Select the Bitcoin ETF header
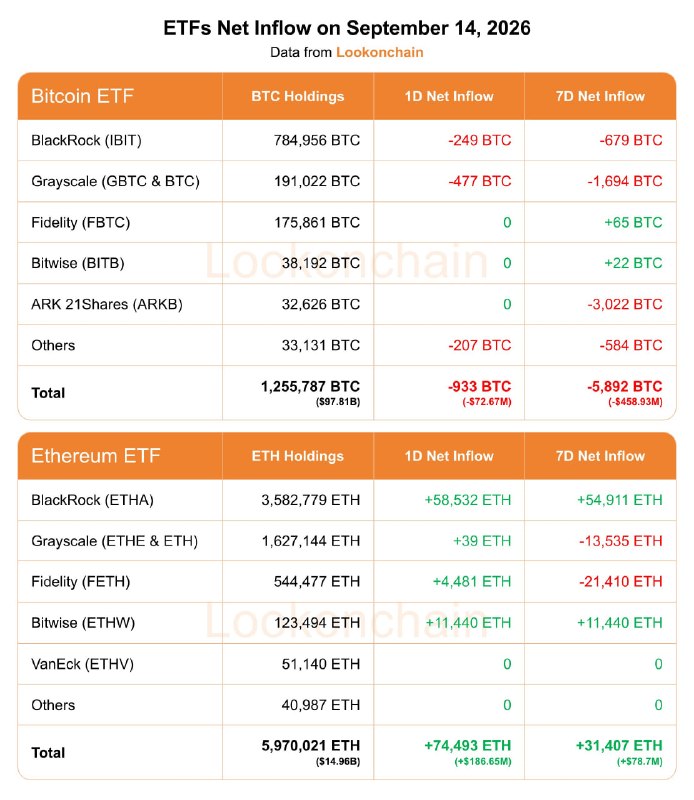 pos(83,96)
